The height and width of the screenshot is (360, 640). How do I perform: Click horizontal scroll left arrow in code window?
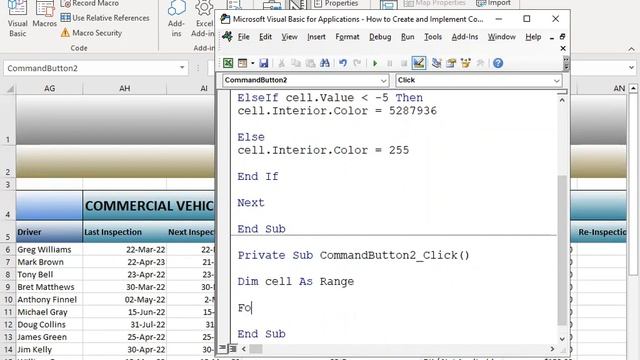244,349
